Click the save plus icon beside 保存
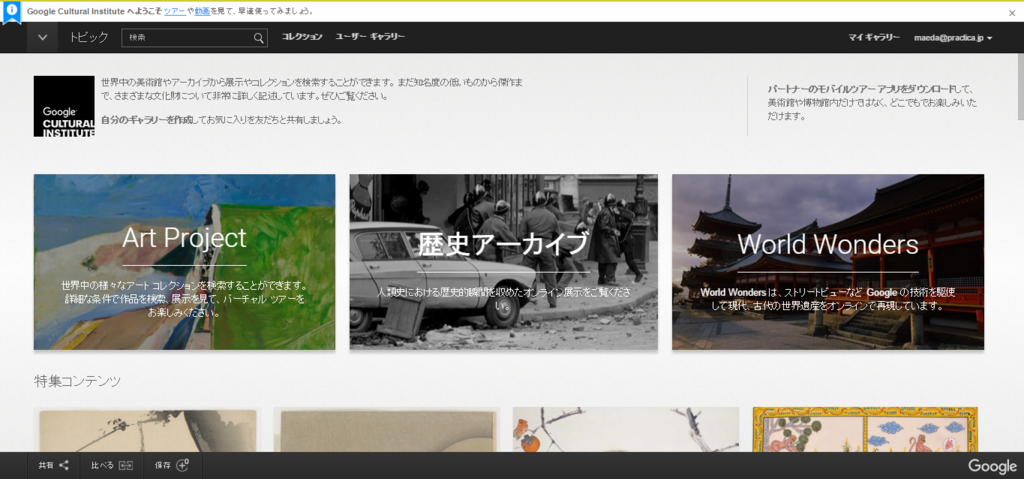 click(183, 465)
